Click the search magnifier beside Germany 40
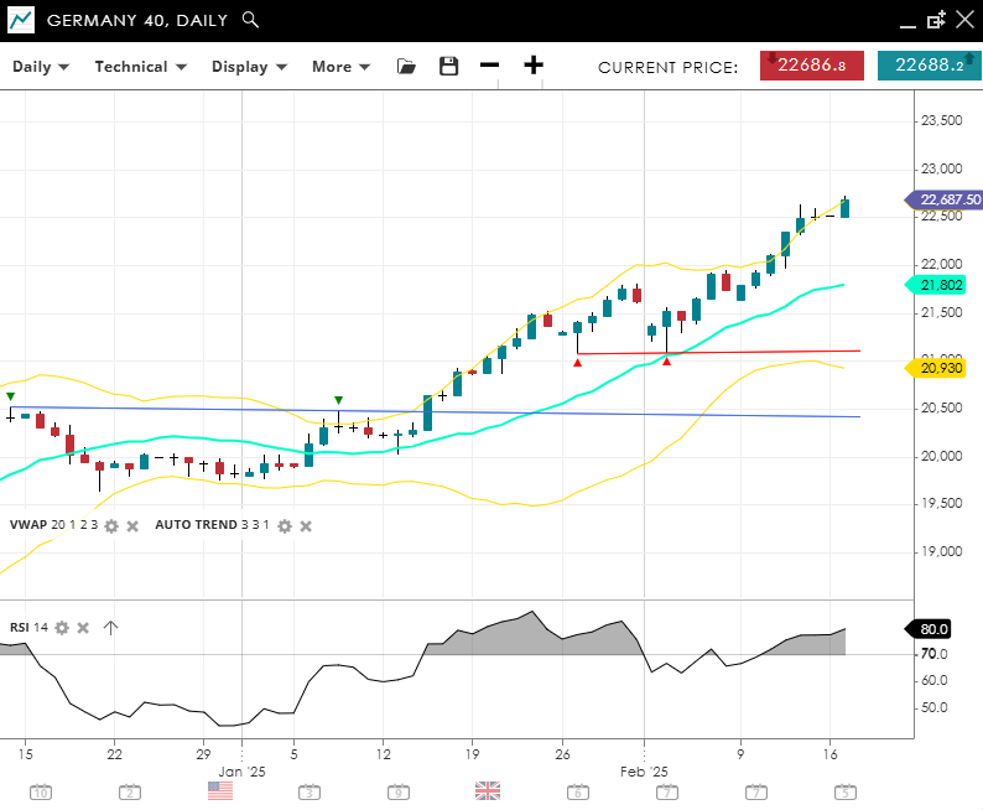This screenshot has height=810, width=983. click(251, 20)
